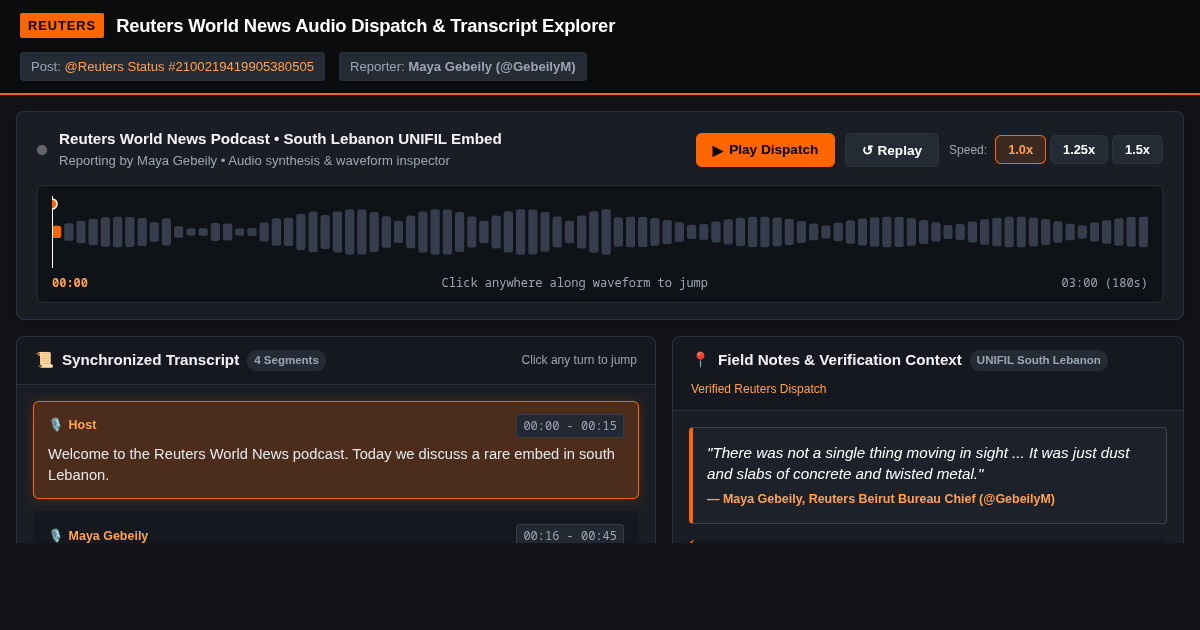Click the Verified Reuters Dispatch label

(x=758, y=389)
